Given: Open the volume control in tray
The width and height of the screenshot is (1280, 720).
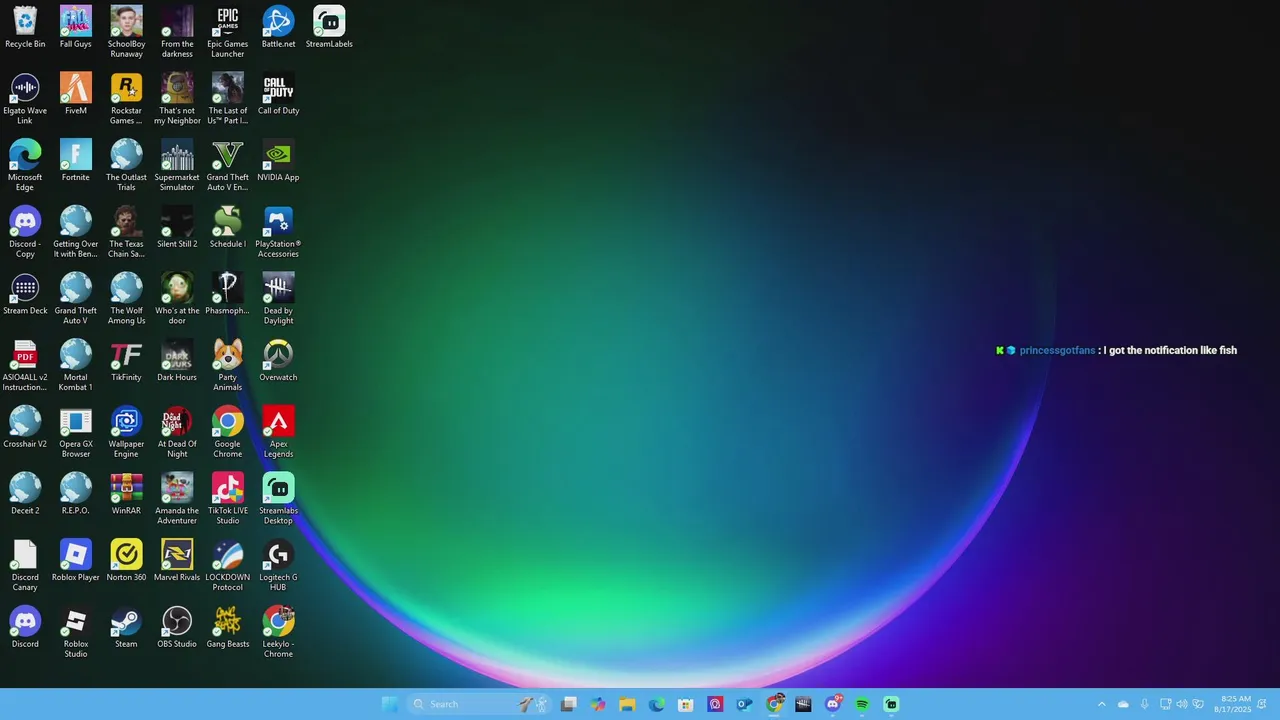Looking at the screenshot, I should [x=1182, y=704].
